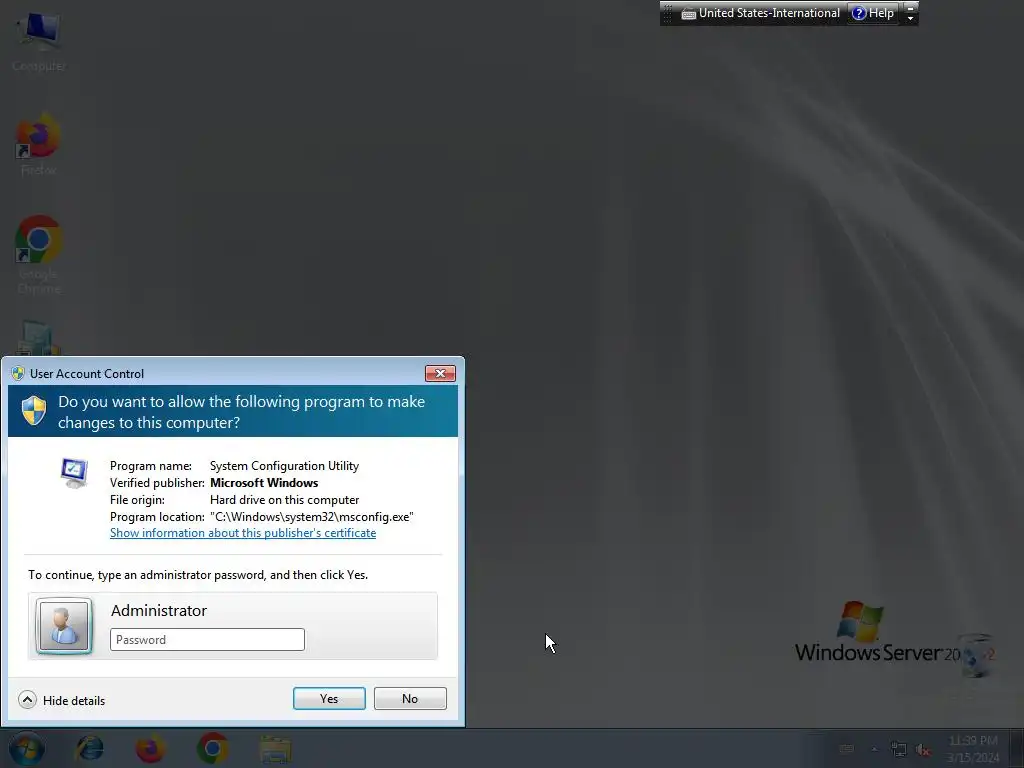This screenshot has height=768, width=1024.
Task: Open the Computer desktop icon
Action: [x=39, y=42]
